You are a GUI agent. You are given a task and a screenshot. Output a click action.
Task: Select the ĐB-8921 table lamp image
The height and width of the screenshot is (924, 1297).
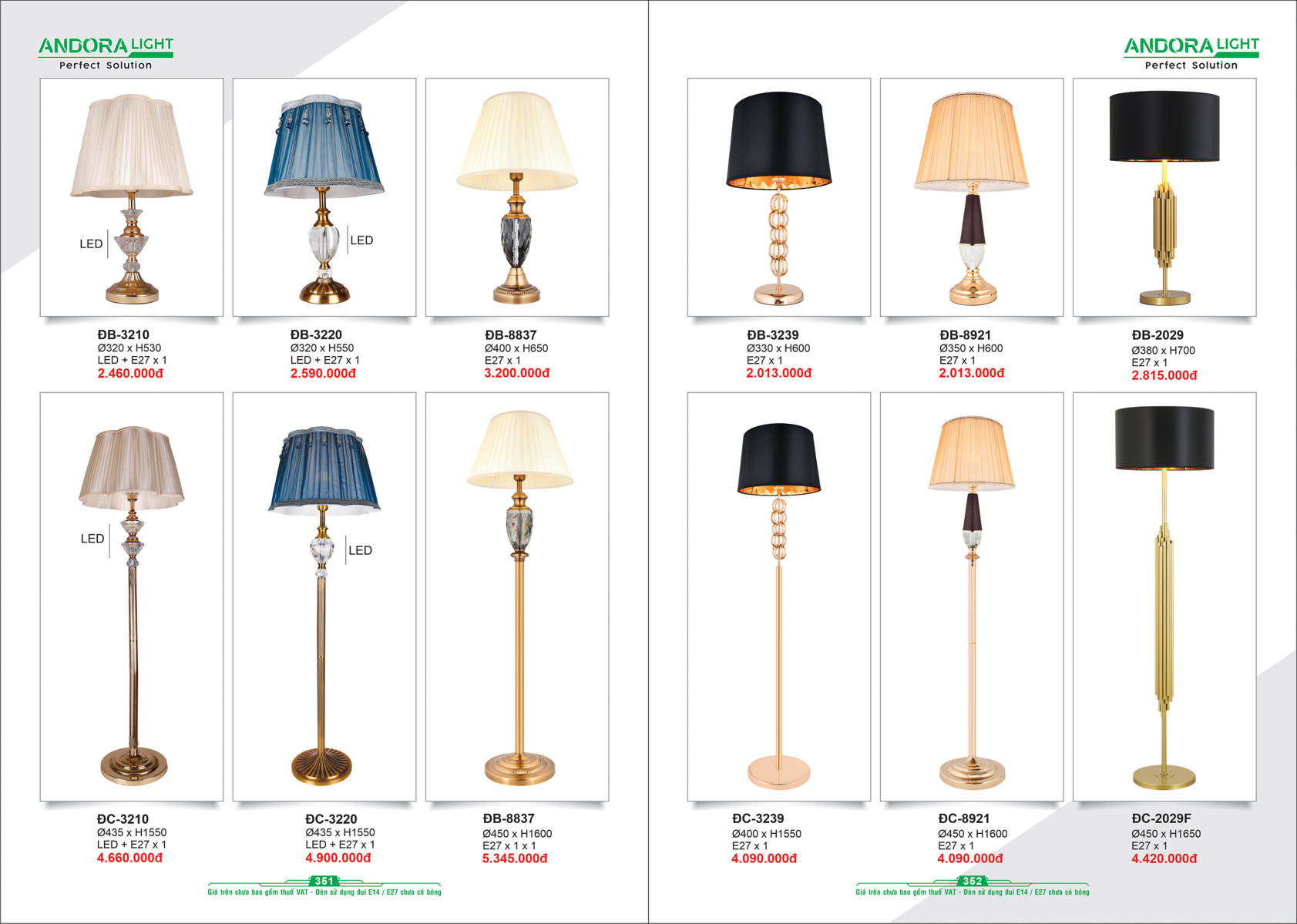[x=972, y=197]
